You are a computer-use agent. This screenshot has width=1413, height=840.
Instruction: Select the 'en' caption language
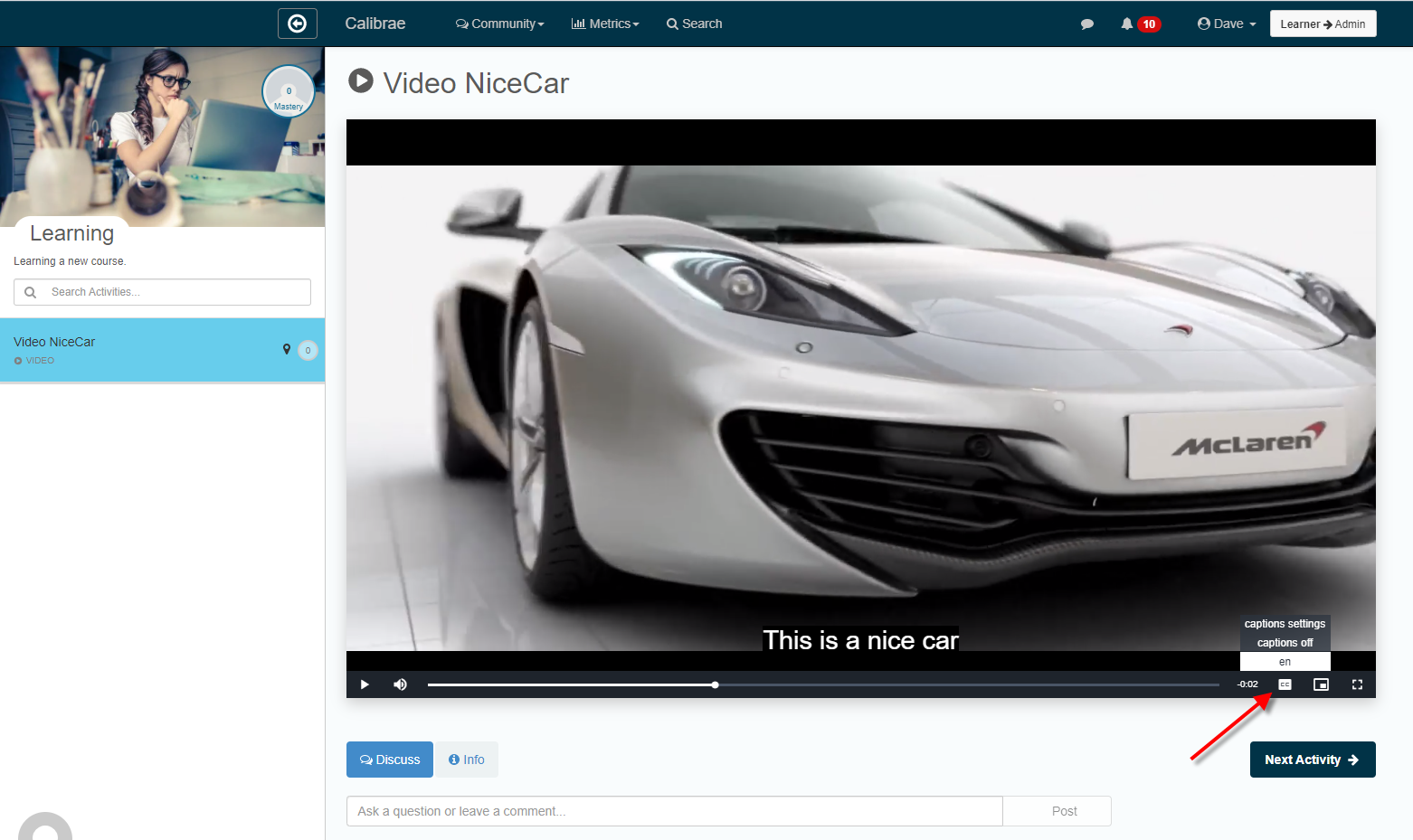tap(1285, 662)
